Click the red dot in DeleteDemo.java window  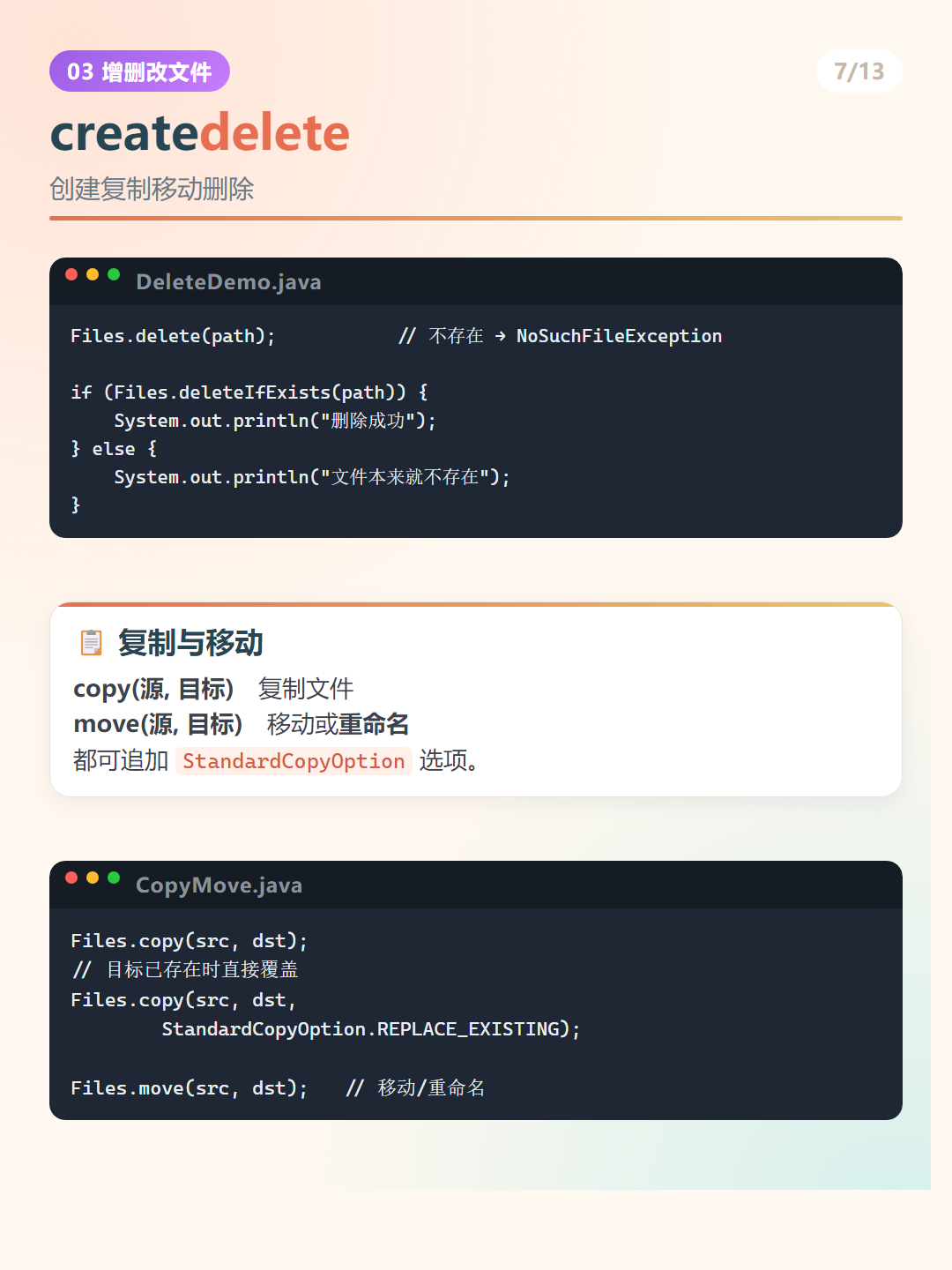click(x=71, y=274)
